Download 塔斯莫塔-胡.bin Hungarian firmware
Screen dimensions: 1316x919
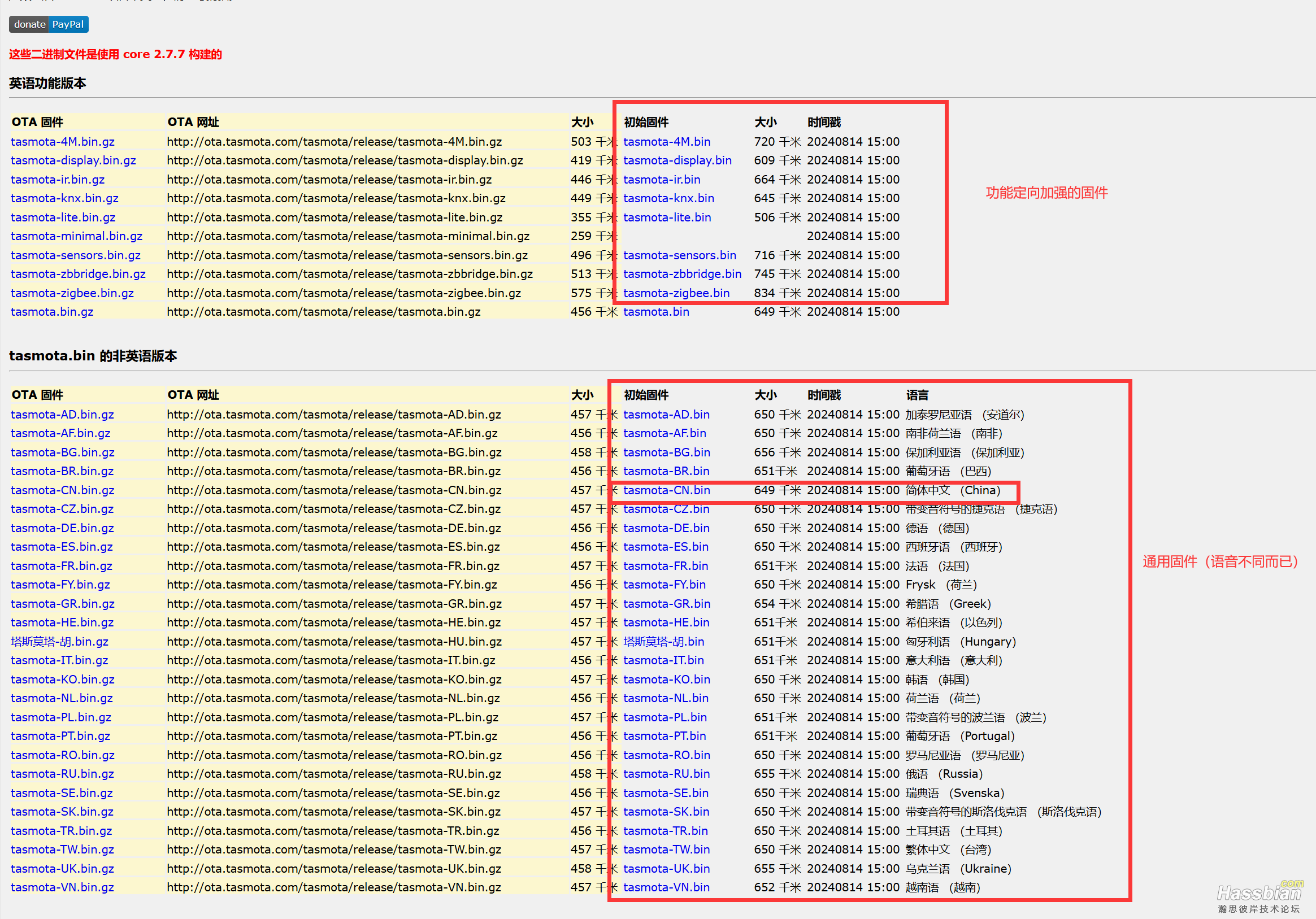coord(664,641)
